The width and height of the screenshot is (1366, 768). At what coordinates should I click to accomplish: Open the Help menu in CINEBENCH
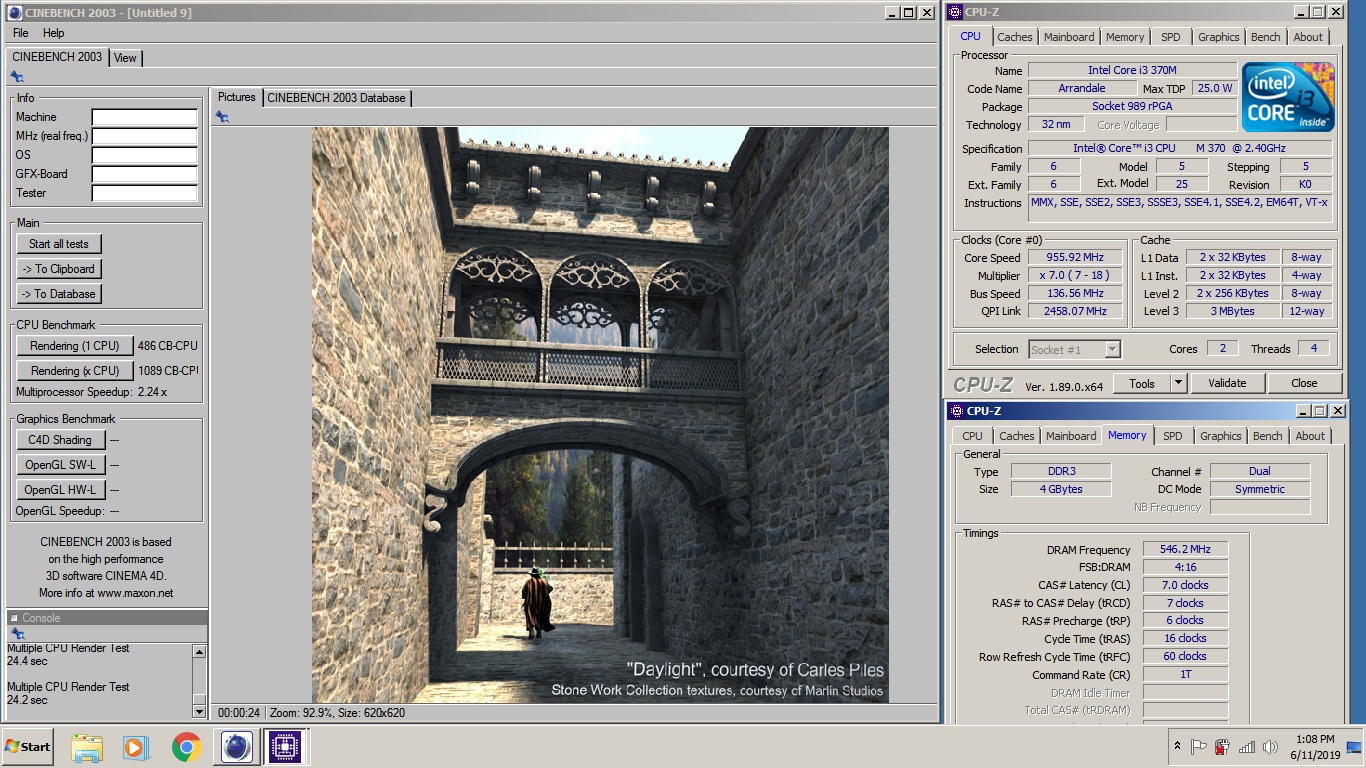click(x=54, y=33)
